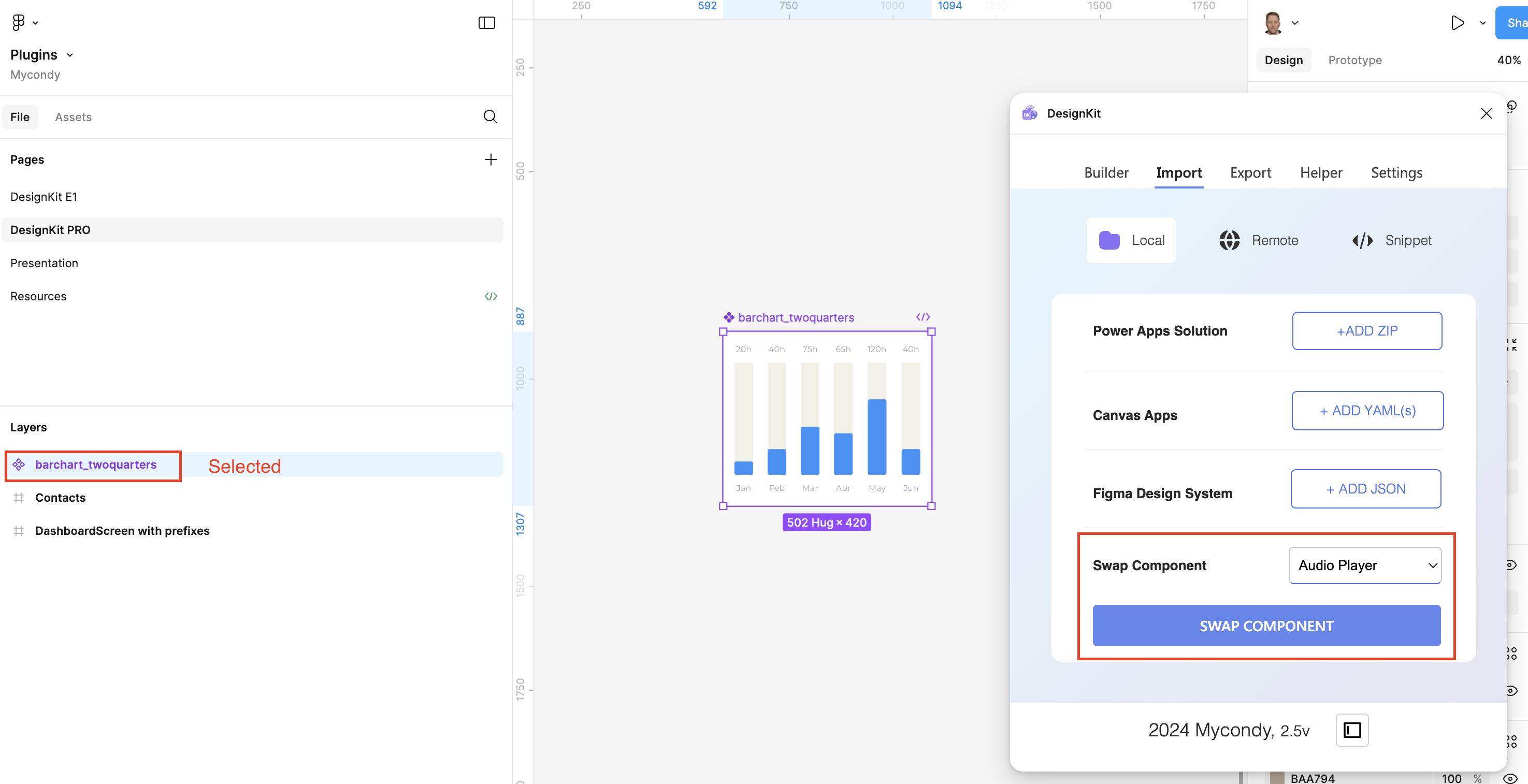Screen dimensions: 1528x784
Task: Select the Contacts layer
Action: pyautogui.click(x=60, y=498)
